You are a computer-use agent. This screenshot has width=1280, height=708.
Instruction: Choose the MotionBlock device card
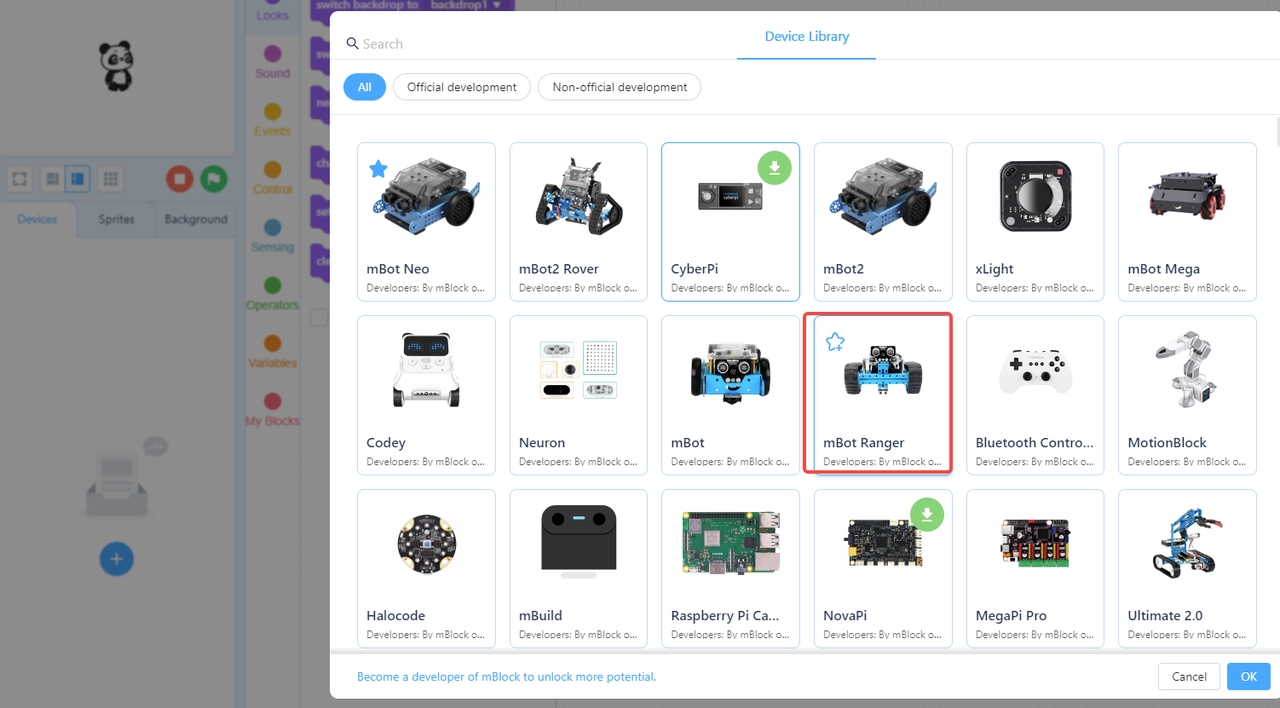pyautogui.click(x=1187, y=395)
